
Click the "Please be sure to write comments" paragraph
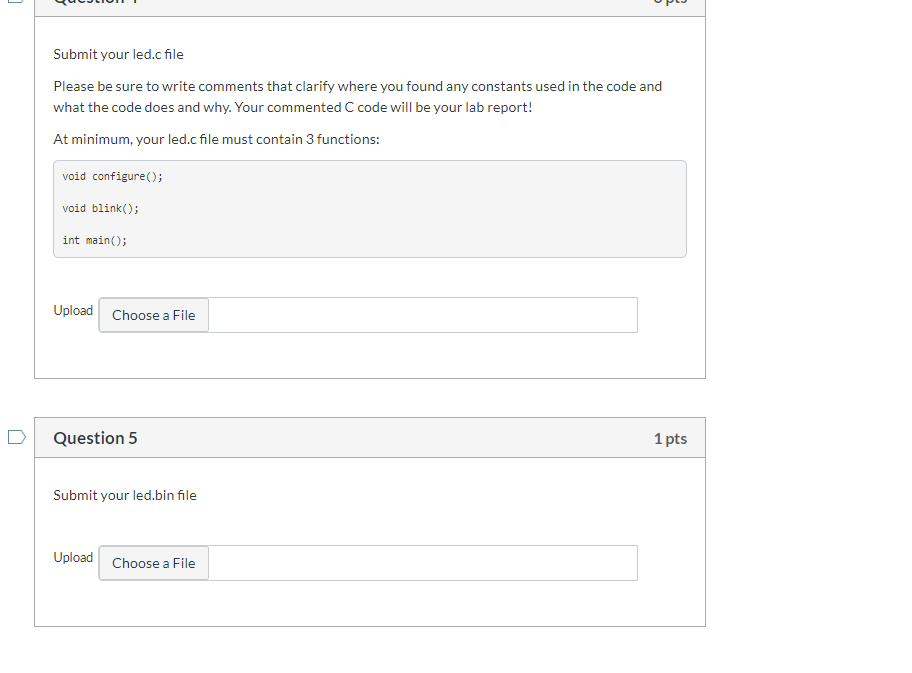click(358, 97)
